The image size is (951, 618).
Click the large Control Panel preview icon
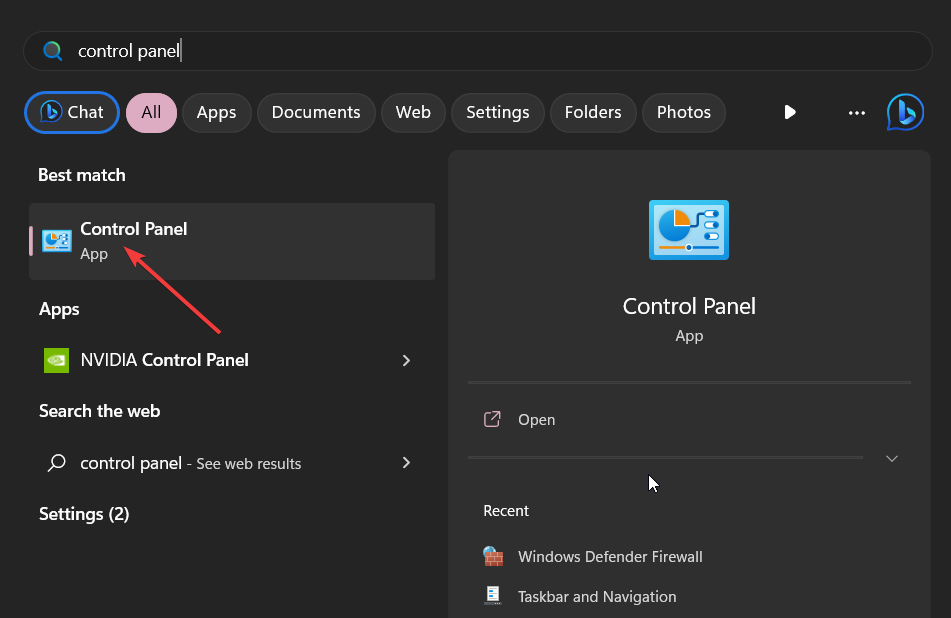(x=689, y=230)
